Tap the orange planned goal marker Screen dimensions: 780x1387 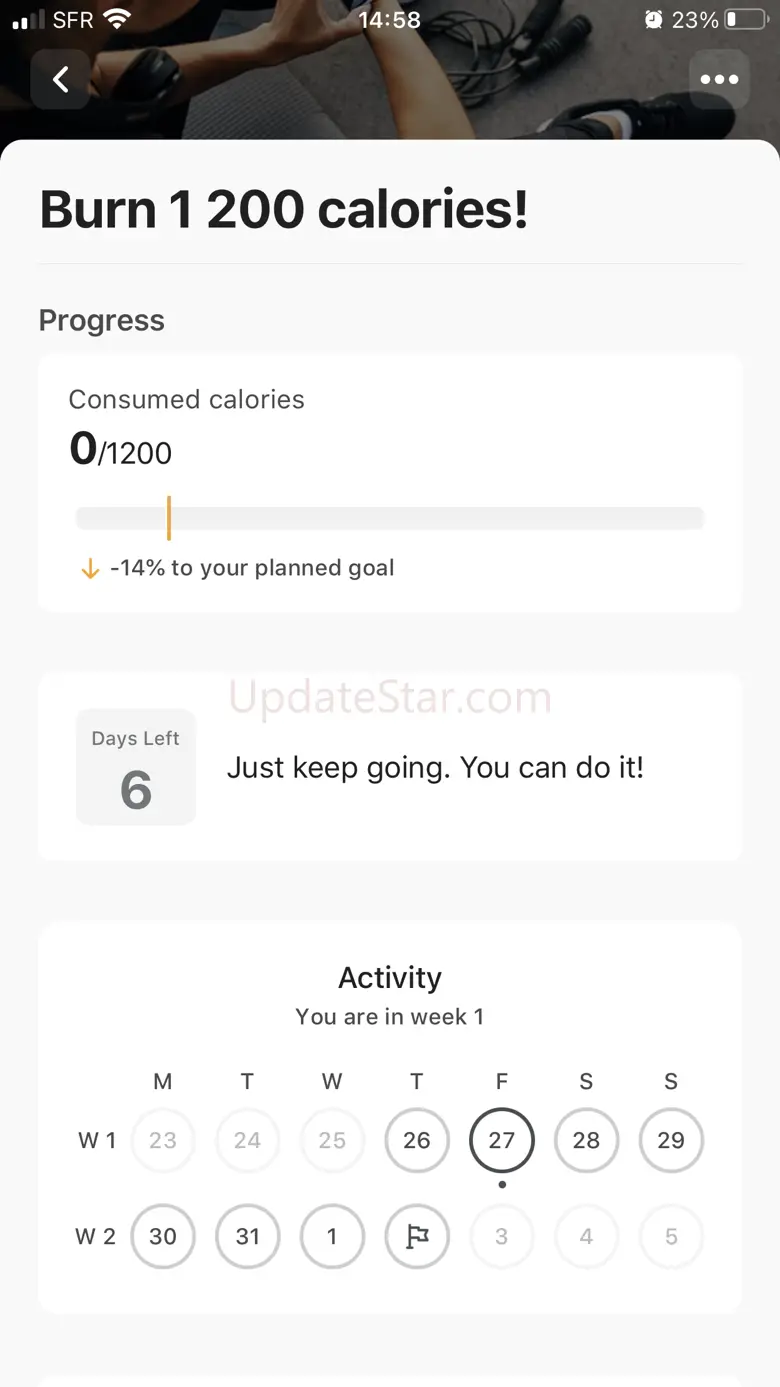tap(169, 518)
